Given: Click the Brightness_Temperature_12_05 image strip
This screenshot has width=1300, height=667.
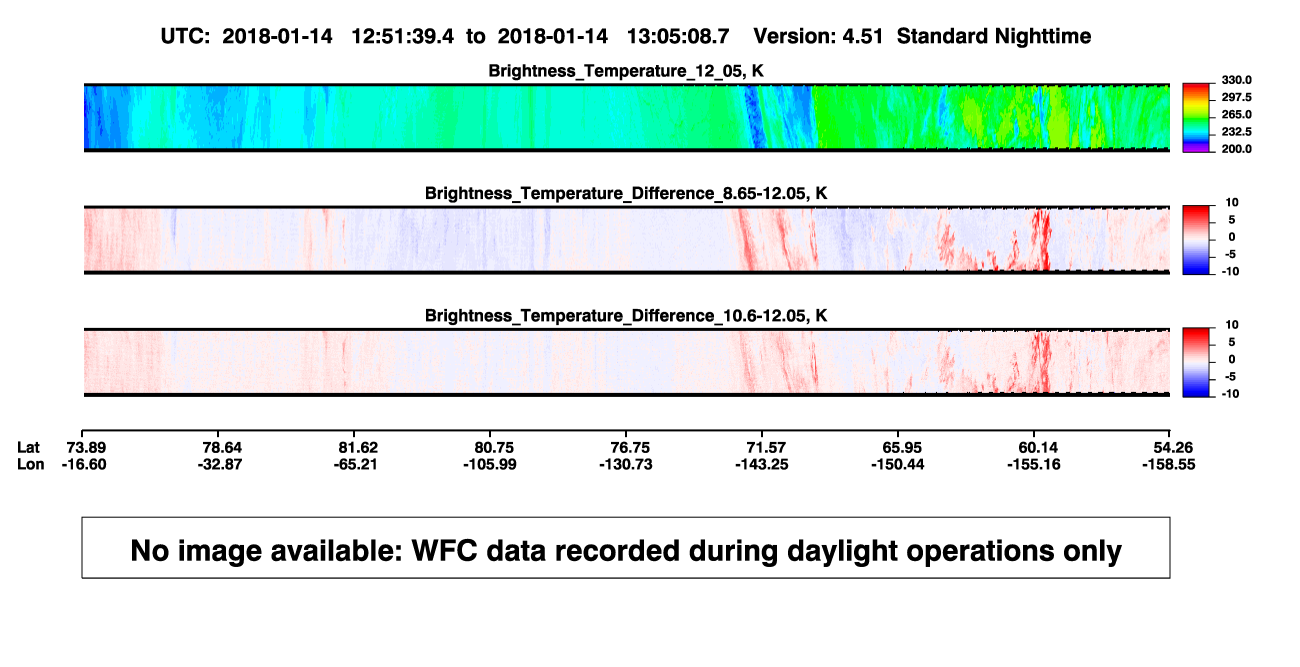Looking at the screenshot, I should (x=626, y=117).
